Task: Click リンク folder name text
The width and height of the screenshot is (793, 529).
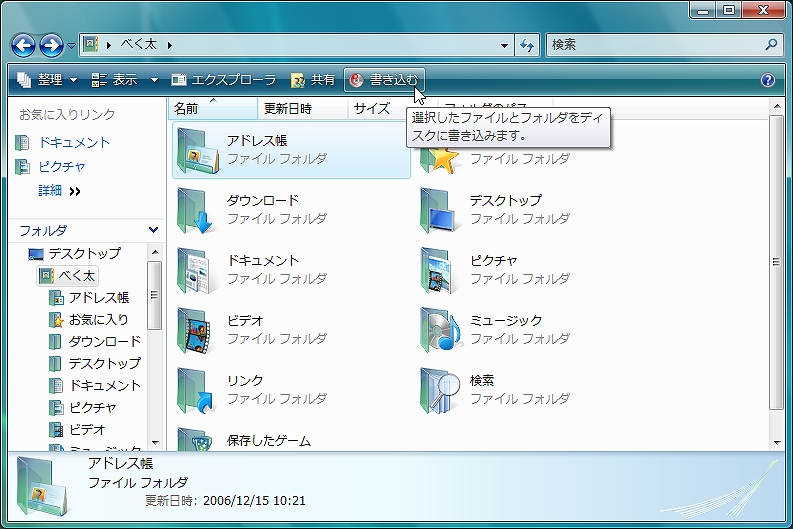Action: point(245,381)
